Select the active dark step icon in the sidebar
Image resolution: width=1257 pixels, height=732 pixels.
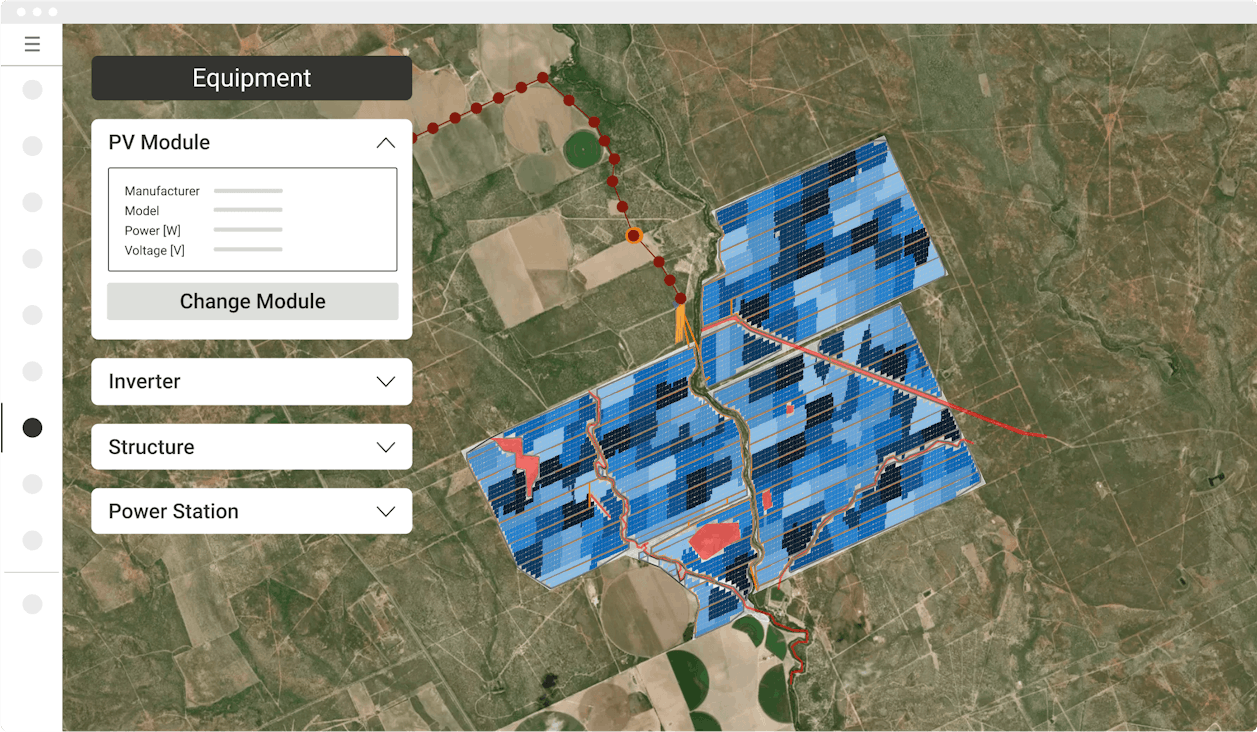32,427
